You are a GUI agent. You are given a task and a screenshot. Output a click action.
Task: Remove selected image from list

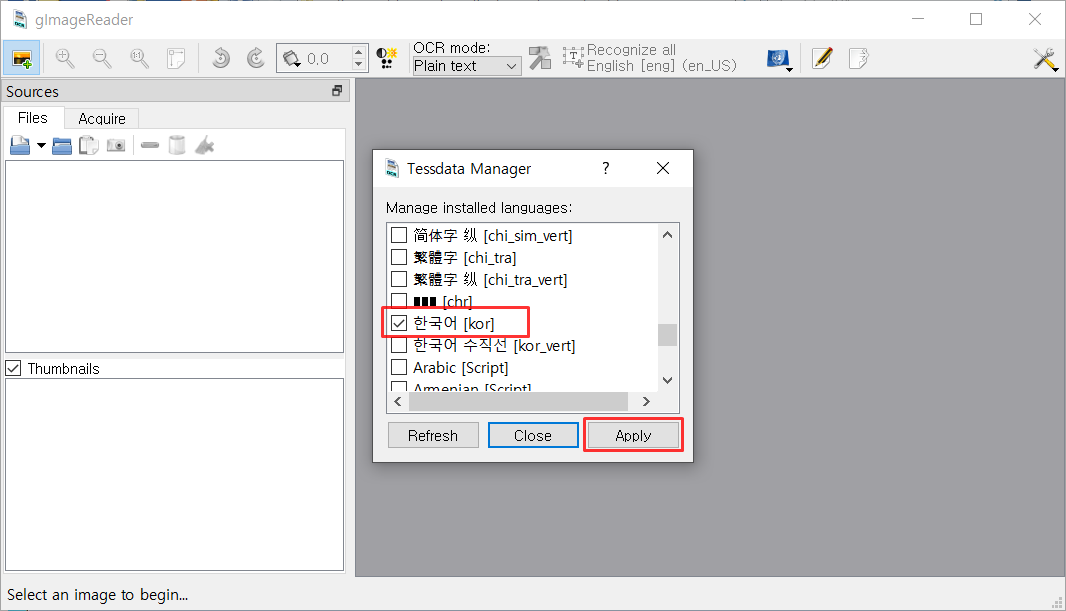pyautogui.click(x=150, y=145)
